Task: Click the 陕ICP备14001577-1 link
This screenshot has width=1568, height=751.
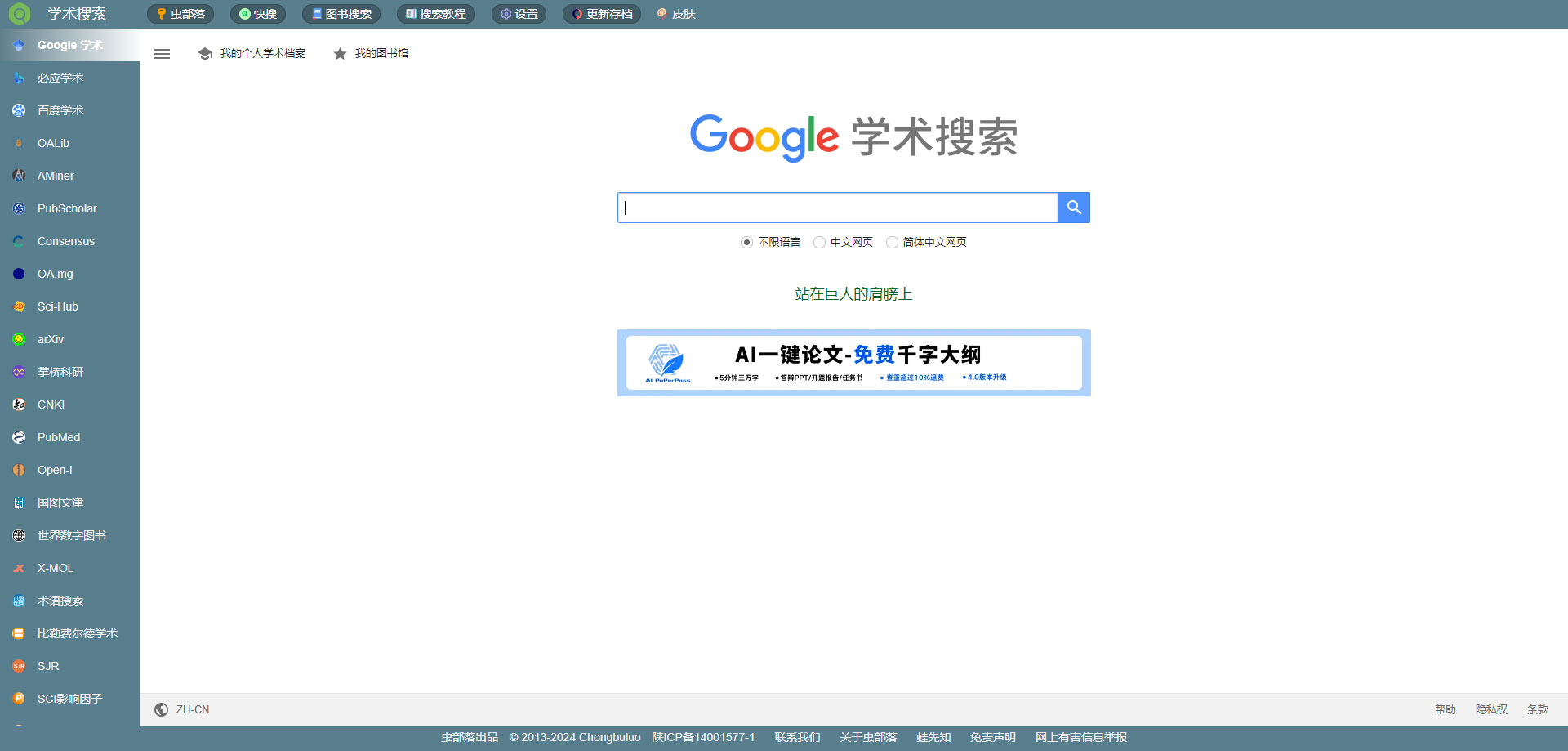Action: point(703,737)
